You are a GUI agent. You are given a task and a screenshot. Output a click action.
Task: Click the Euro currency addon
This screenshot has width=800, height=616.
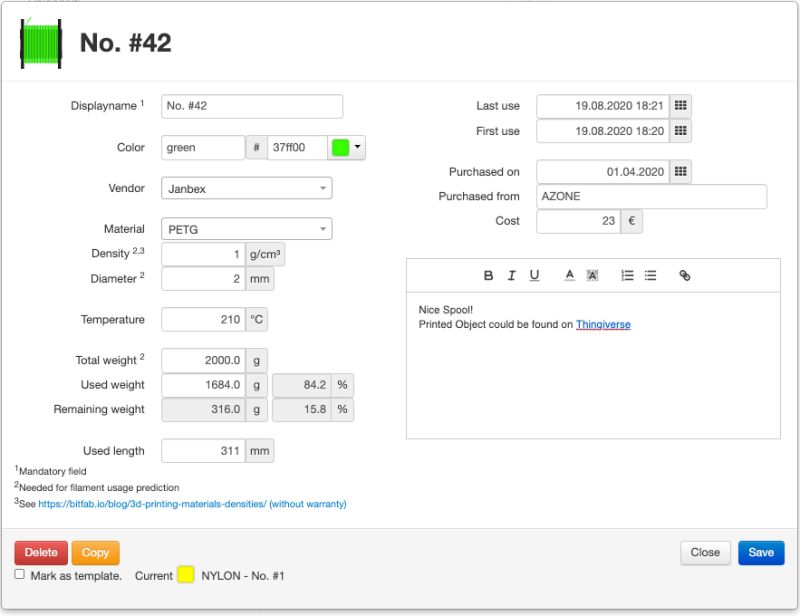click(x=632, y=221)
